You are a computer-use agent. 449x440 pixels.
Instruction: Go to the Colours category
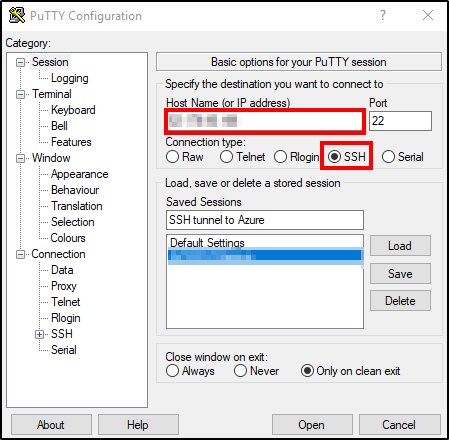[x=68, y=238]
